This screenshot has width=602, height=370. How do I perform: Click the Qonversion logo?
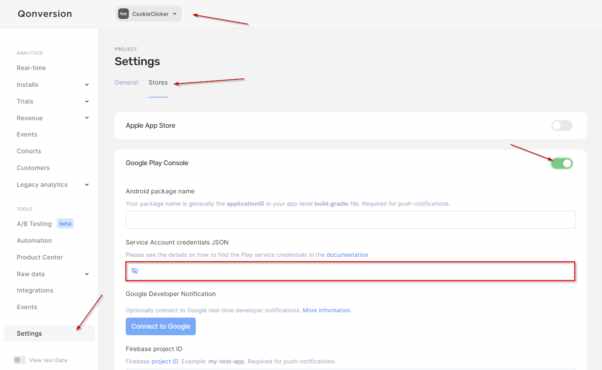[45, 14]
